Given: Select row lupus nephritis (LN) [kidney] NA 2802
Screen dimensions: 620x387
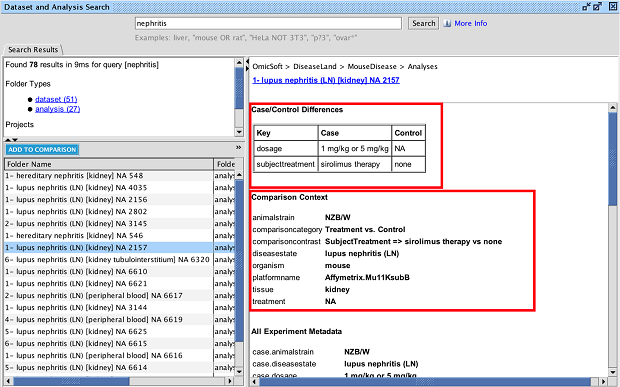Looking at the screenshot, I should (109, 211).
